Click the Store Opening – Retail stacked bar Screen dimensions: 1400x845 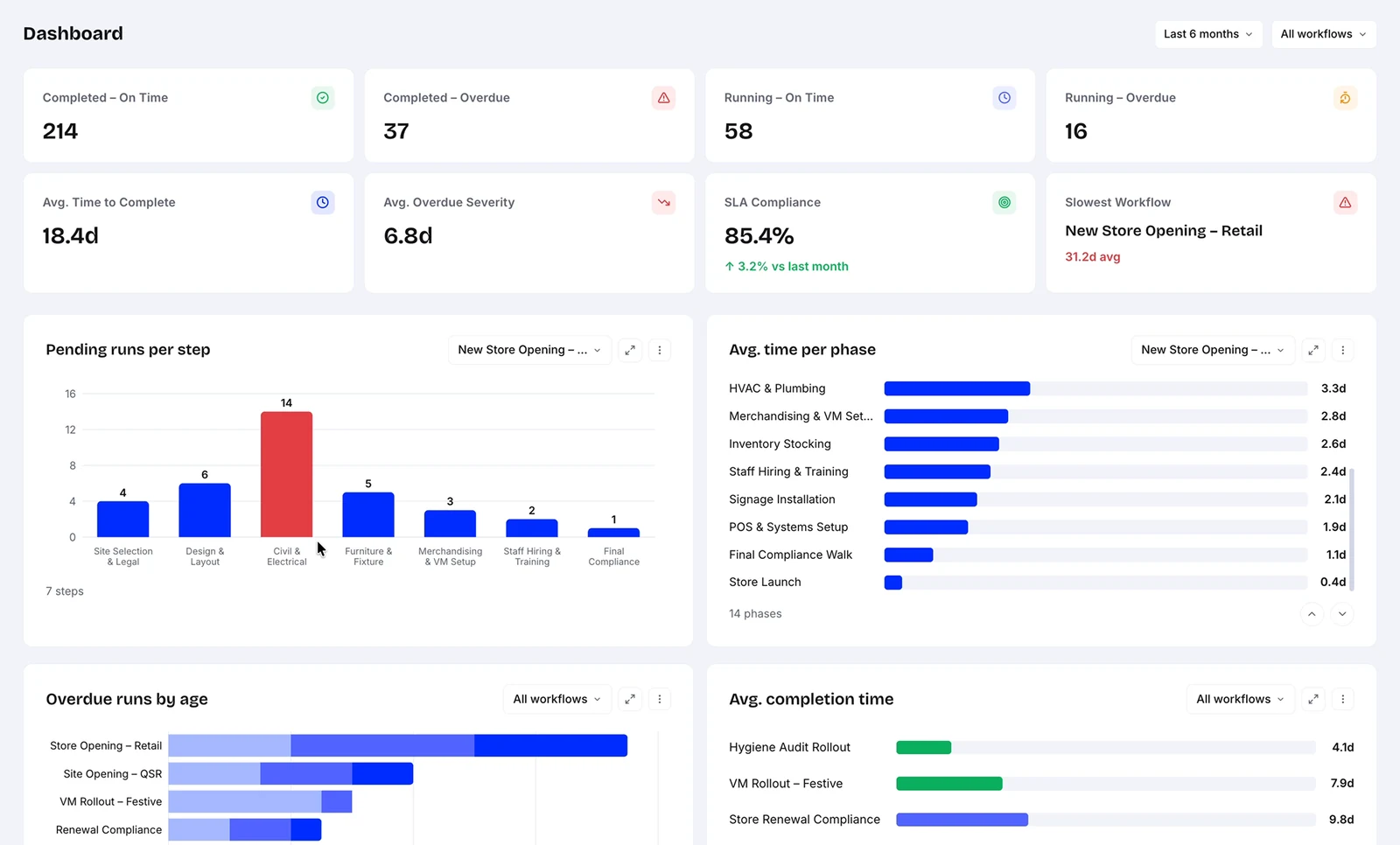point(398,745)
